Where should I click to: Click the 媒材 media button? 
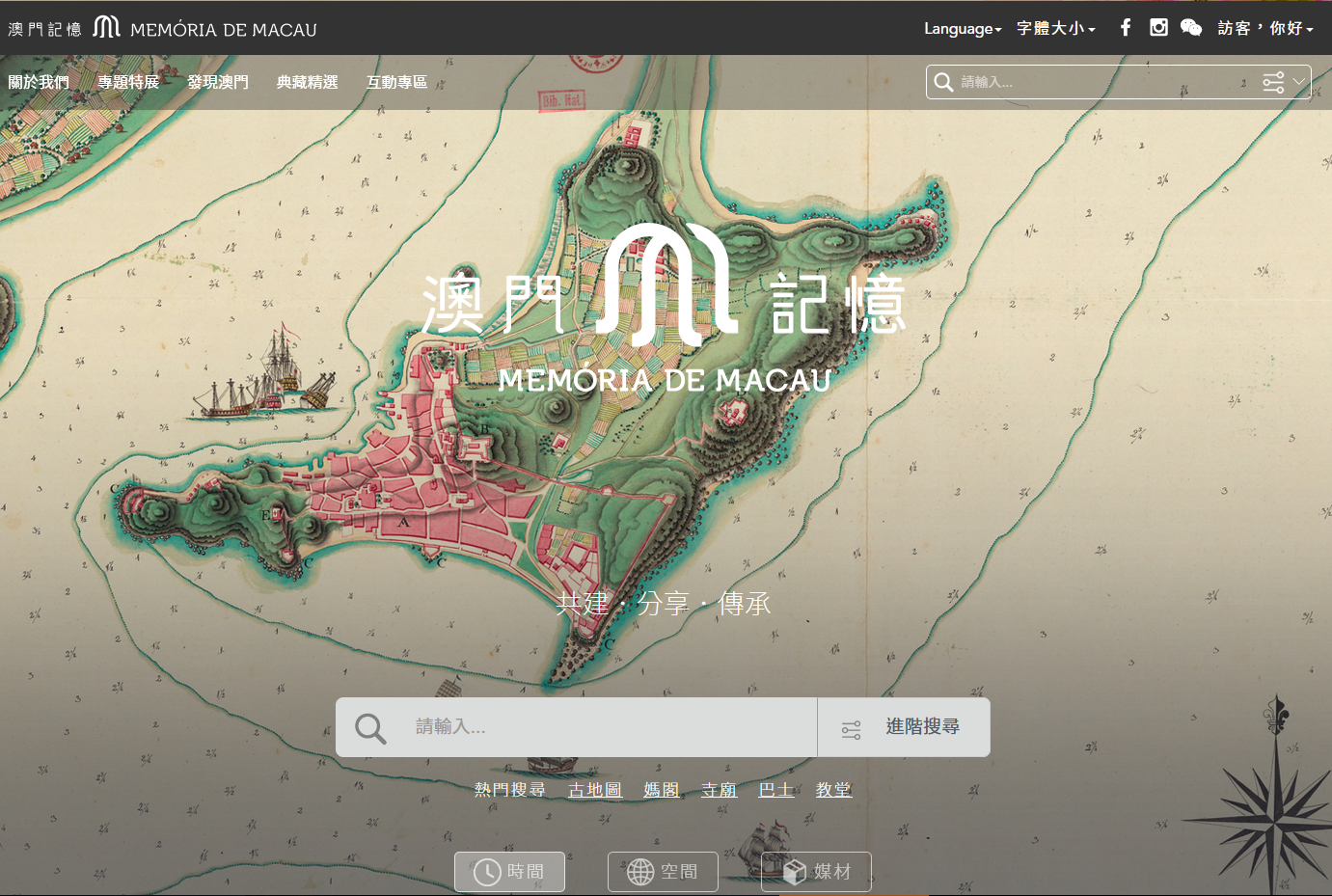pos(816,872)
